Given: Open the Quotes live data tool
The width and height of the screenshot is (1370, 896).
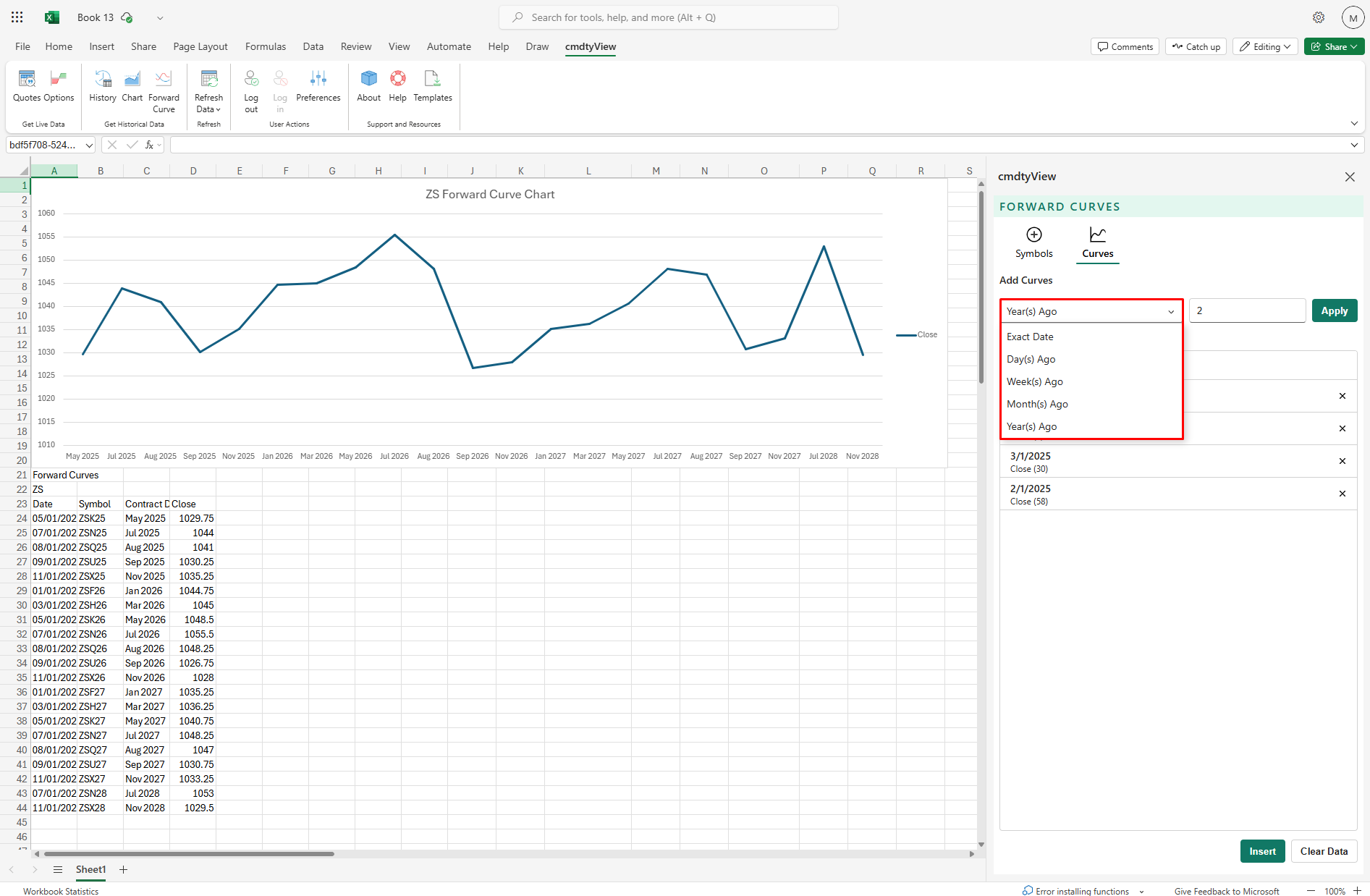Looking at the screenshot, I should coord(27,85).
